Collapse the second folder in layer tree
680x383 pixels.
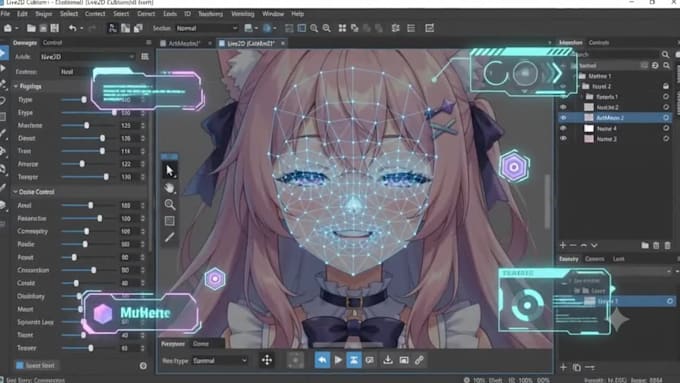pos(579,86)
